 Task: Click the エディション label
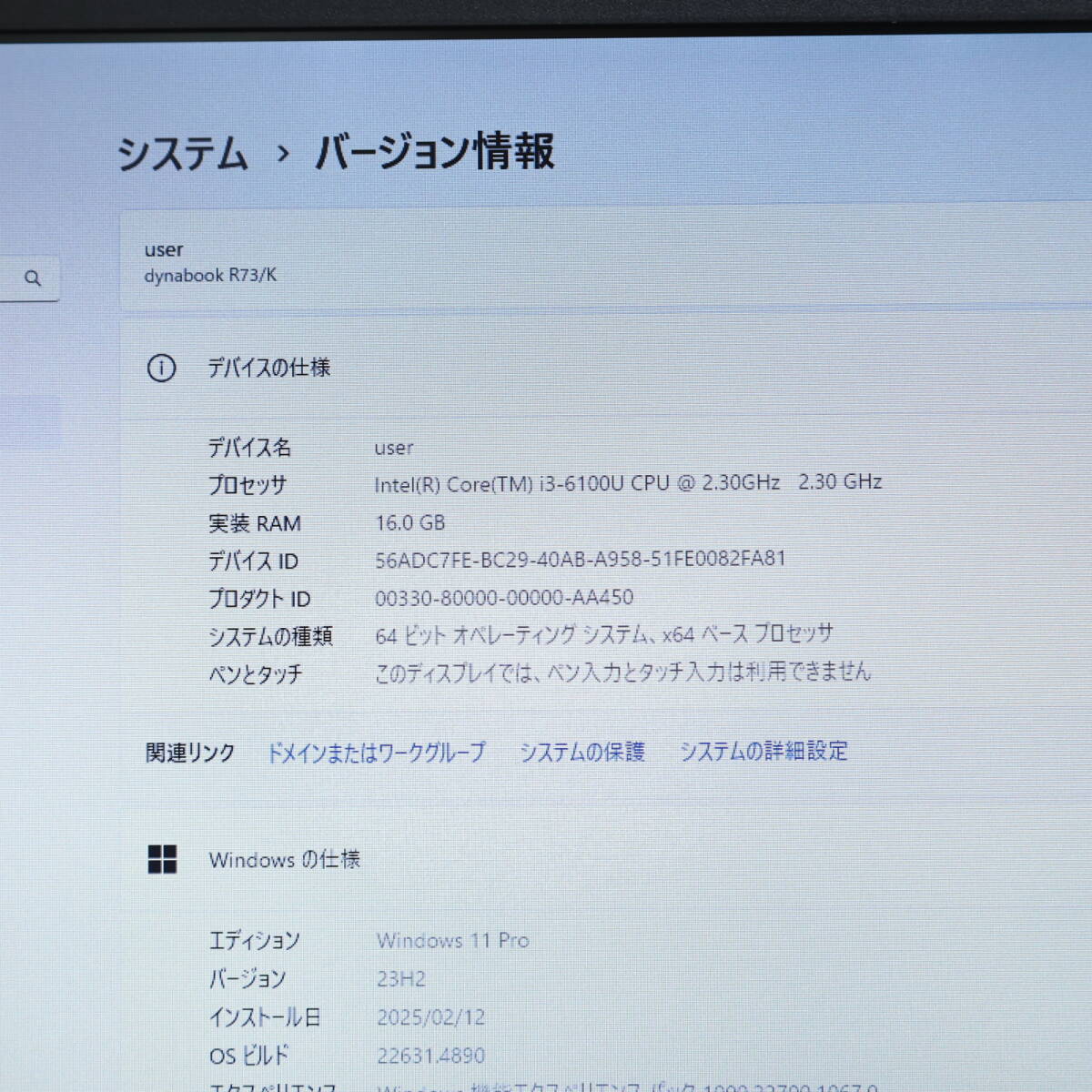click(254, 941)
